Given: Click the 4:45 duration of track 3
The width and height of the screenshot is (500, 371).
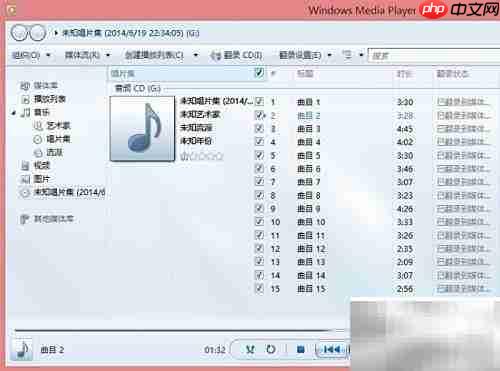Looking at the screenshot, I should [x=405, y=129].
